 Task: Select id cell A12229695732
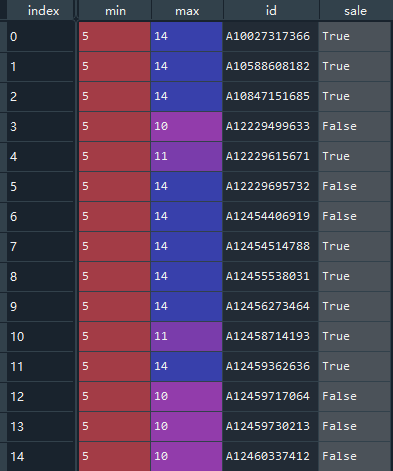click(x=270, y=186)
